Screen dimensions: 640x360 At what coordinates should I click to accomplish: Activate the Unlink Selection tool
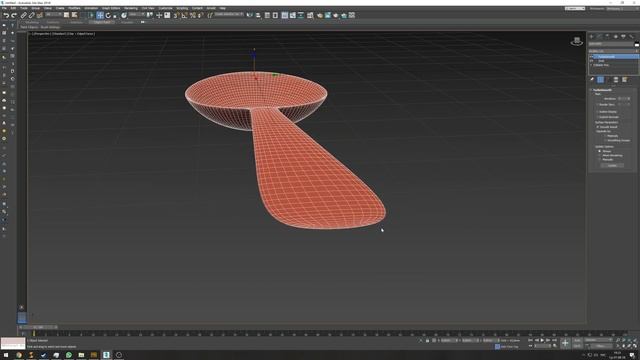31,15
